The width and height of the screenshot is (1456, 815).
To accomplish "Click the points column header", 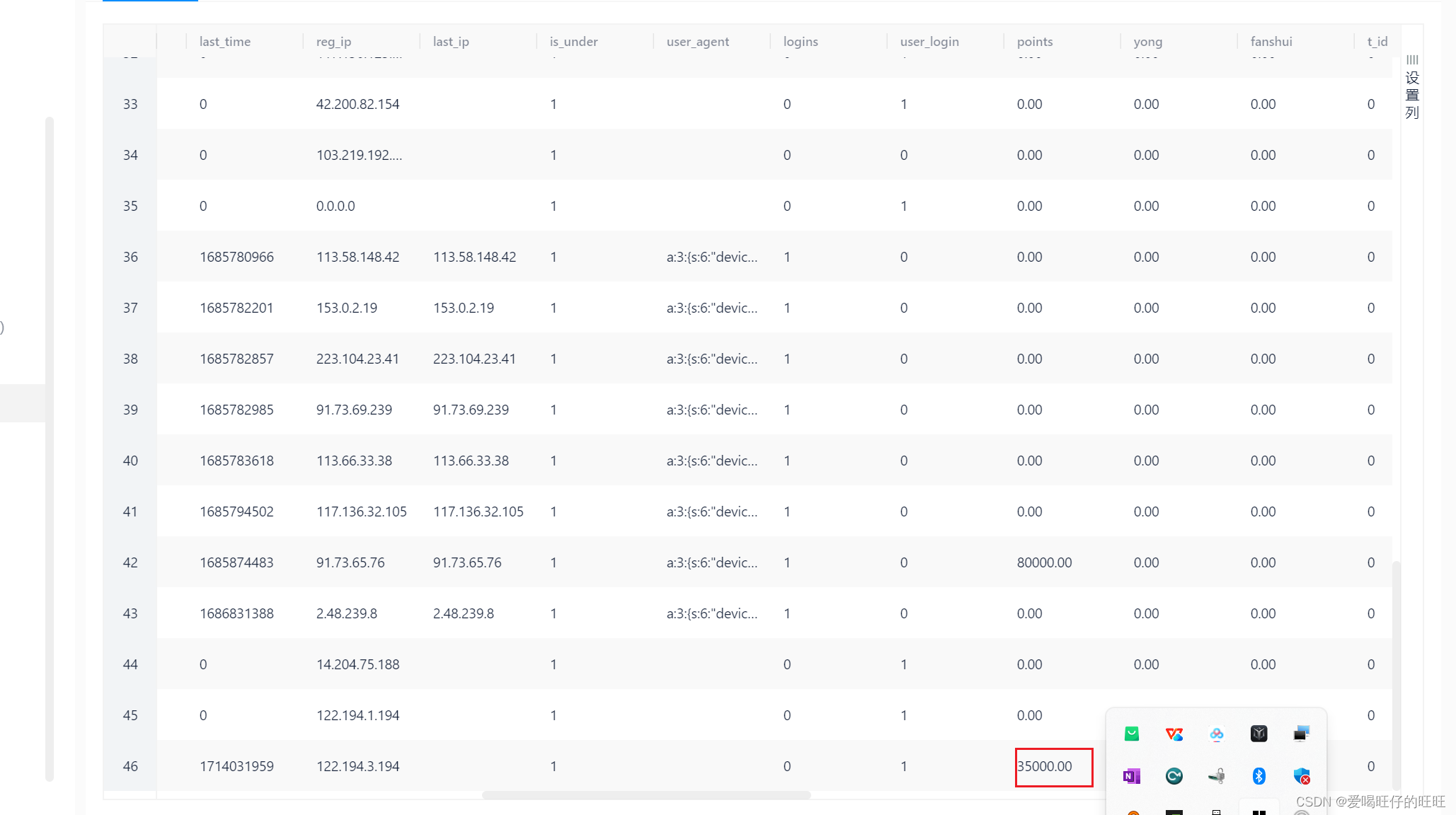I will tap(1034, 42).
